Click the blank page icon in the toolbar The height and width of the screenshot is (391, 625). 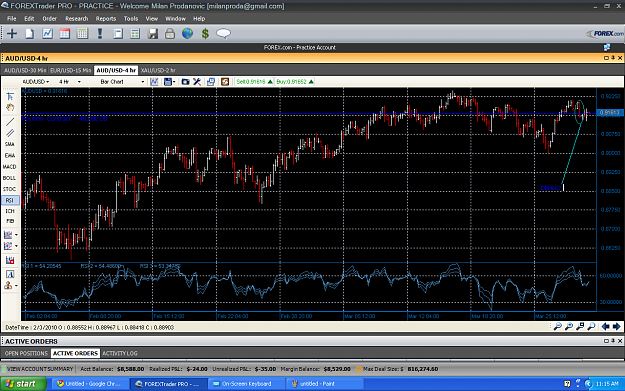point(29,33)
